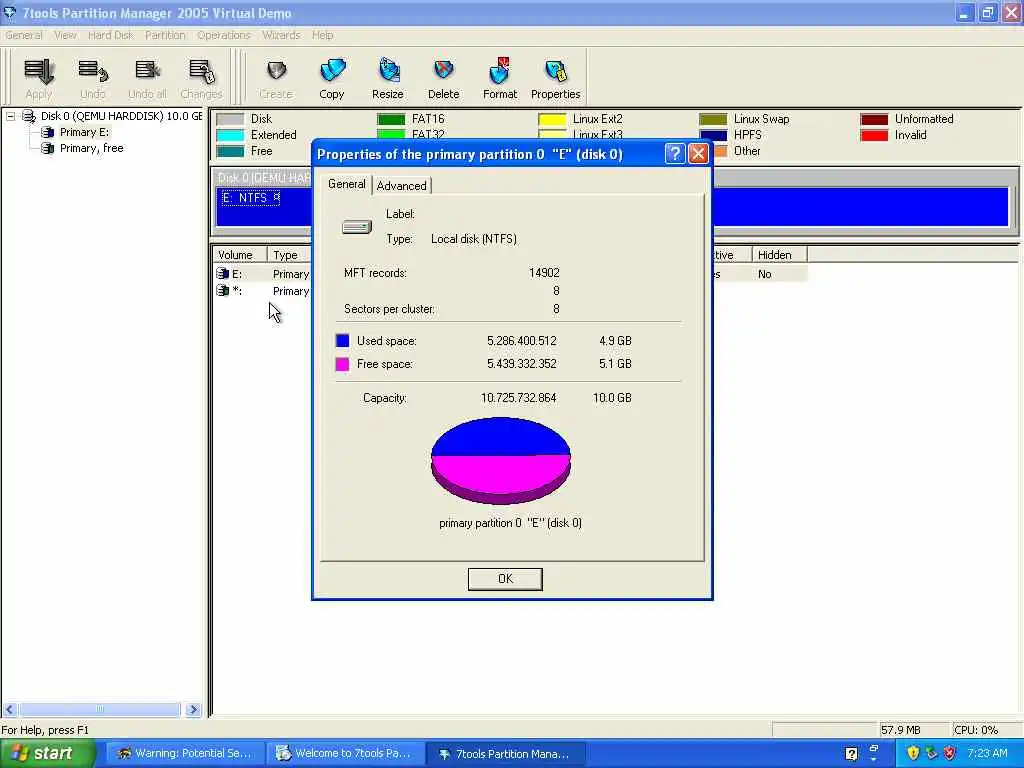Close the Properties dialog with red X
This screenshot has width=1024, height=768.
point(697,153)
